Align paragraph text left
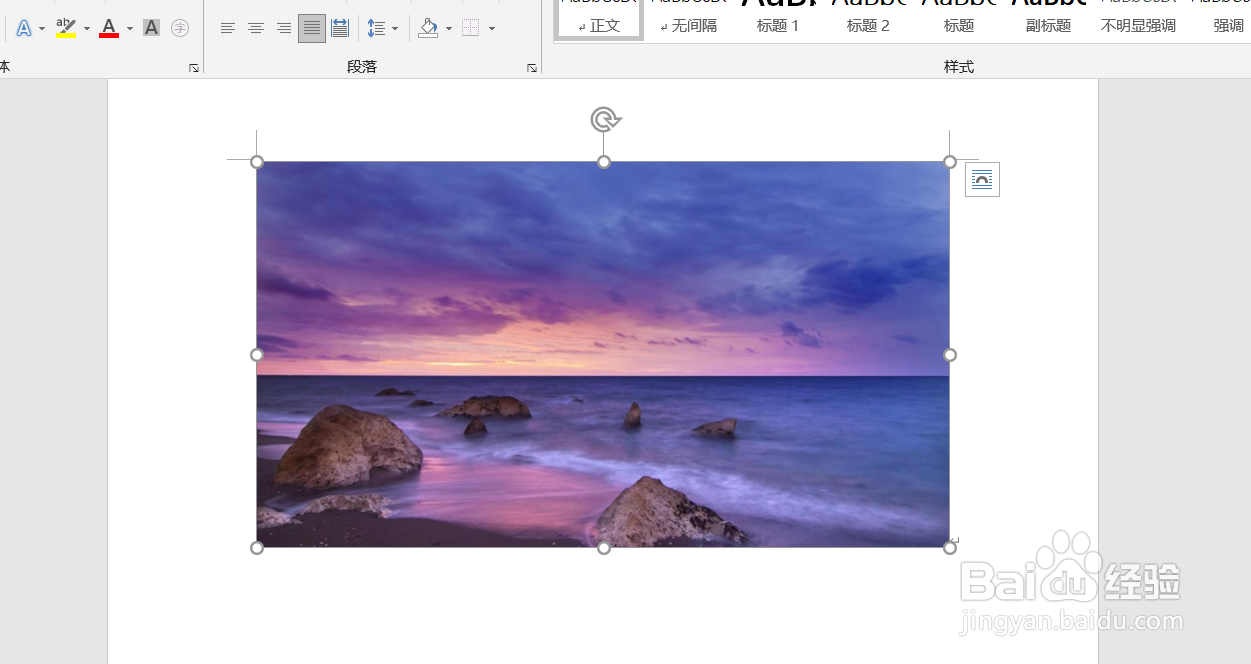This screenshot has height=664, width=1251. click(228, 28)
